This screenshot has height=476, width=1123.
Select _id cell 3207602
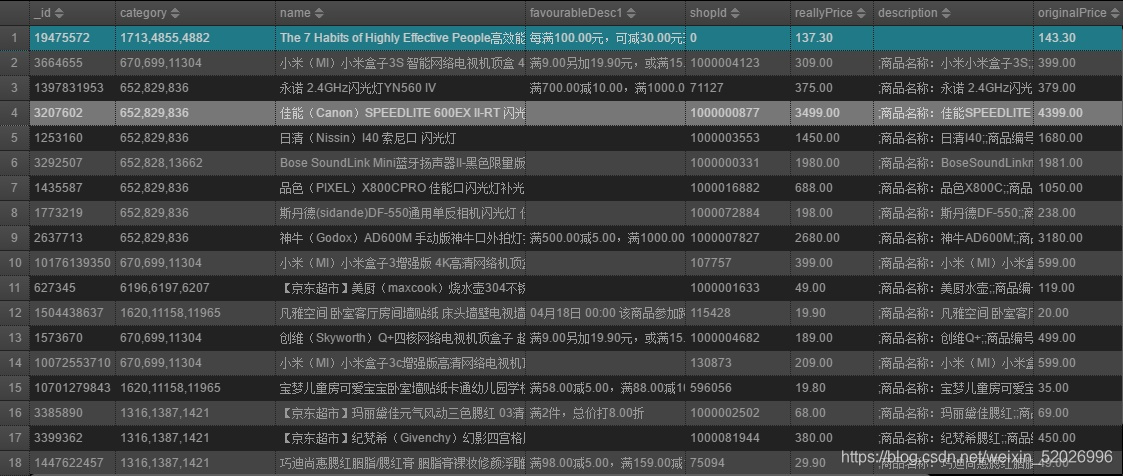coord(72,113)
